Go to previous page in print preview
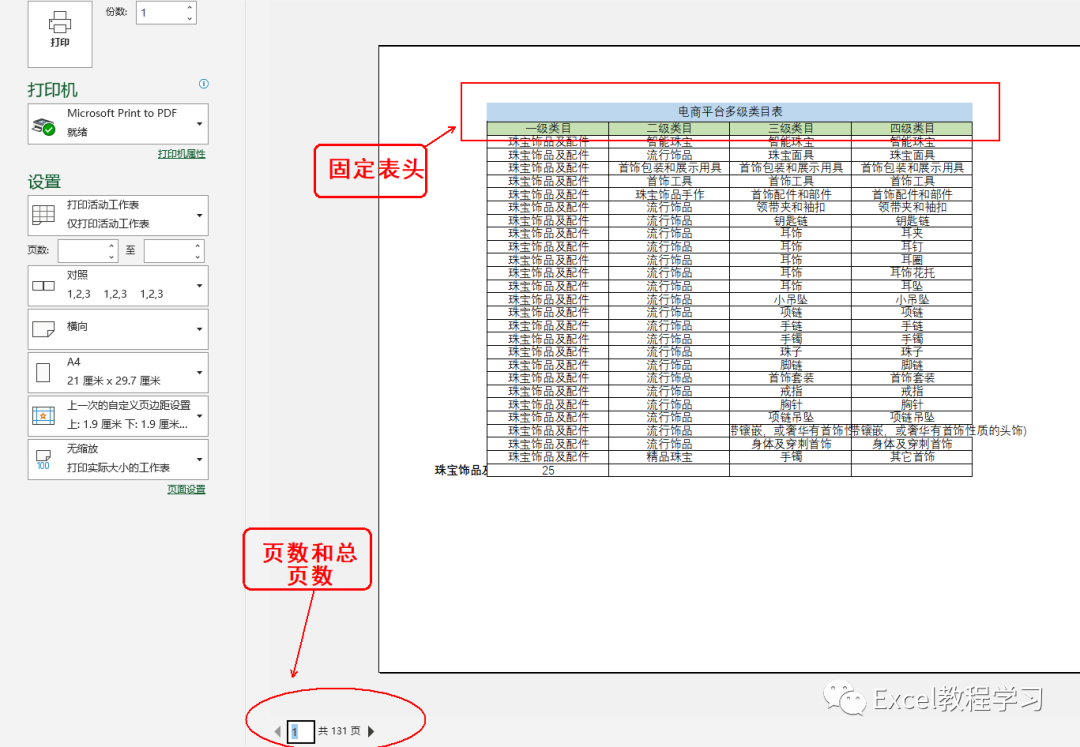The width and height of the screenshot is (1080, 747). 278,731
